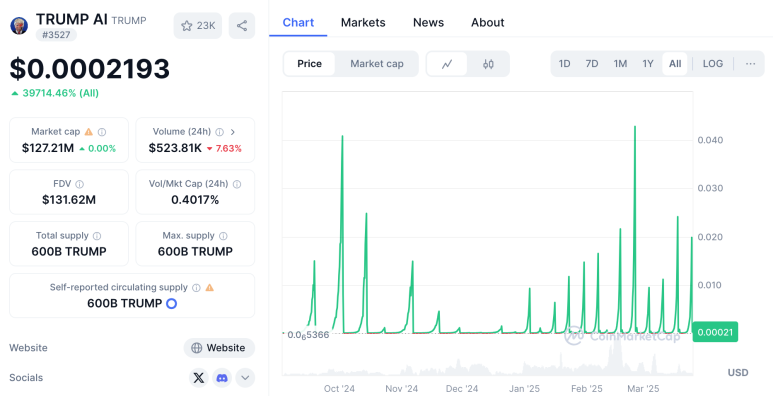Select the Market cap chart toggle
Image resolution: width=773 pixels, height=396 pixels.
377,64
